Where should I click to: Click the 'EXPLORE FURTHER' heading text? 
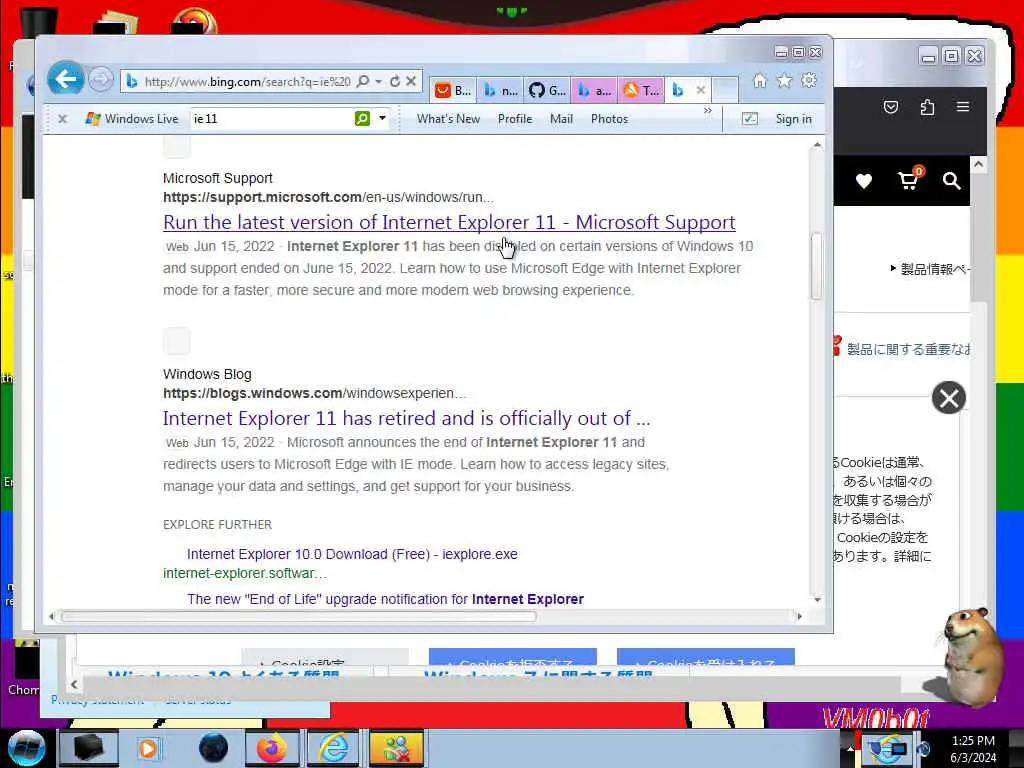[217, 524]
